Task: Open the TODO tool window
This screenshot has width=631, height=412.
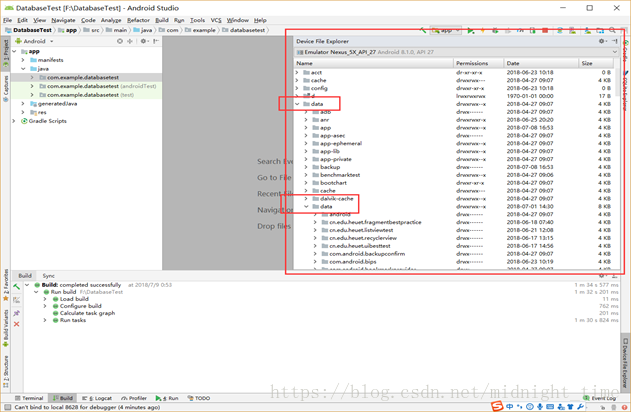Action: tap(199, 398)
